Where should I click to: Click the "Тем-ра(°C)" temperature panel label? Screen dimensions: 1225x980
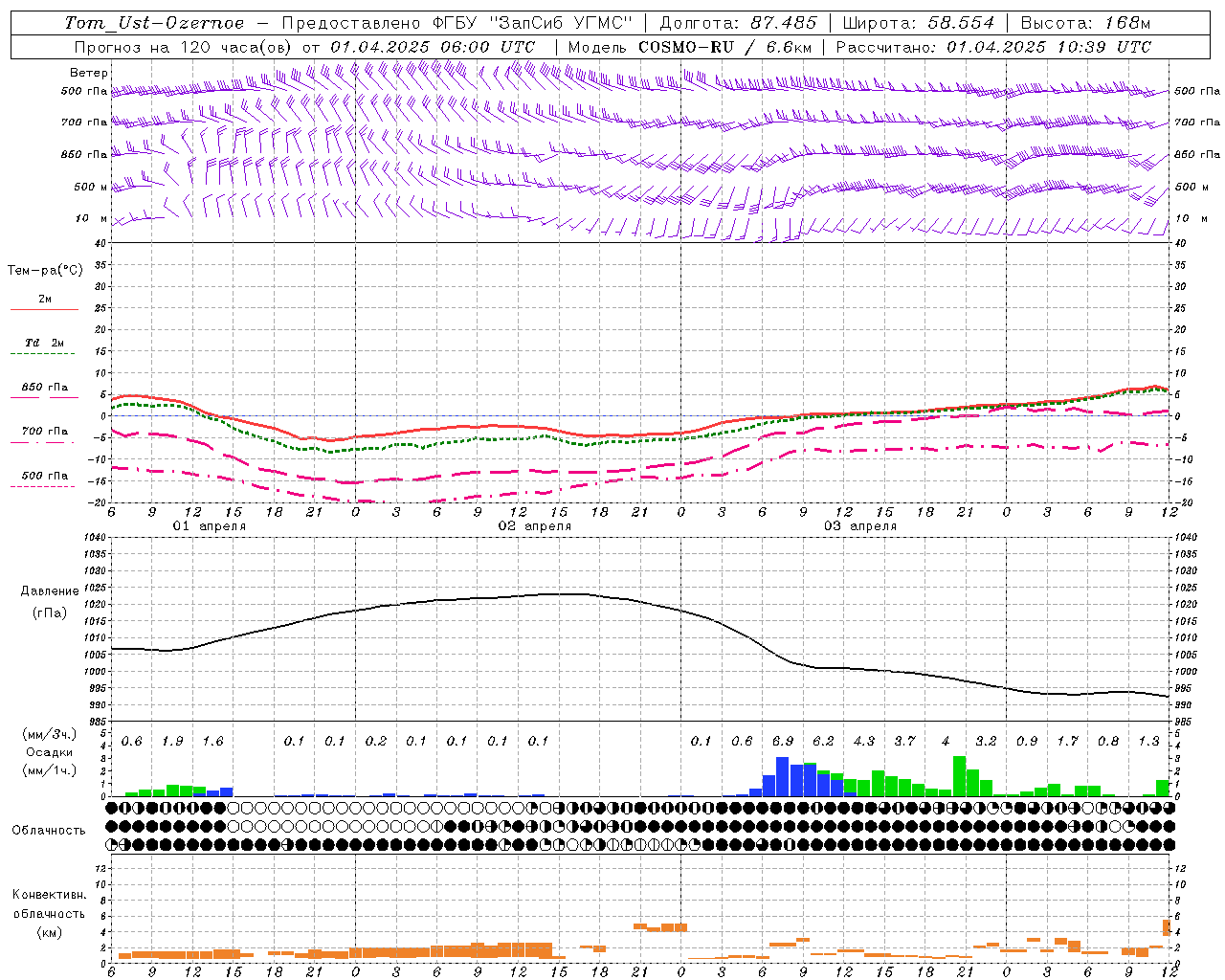coord(45,271)
